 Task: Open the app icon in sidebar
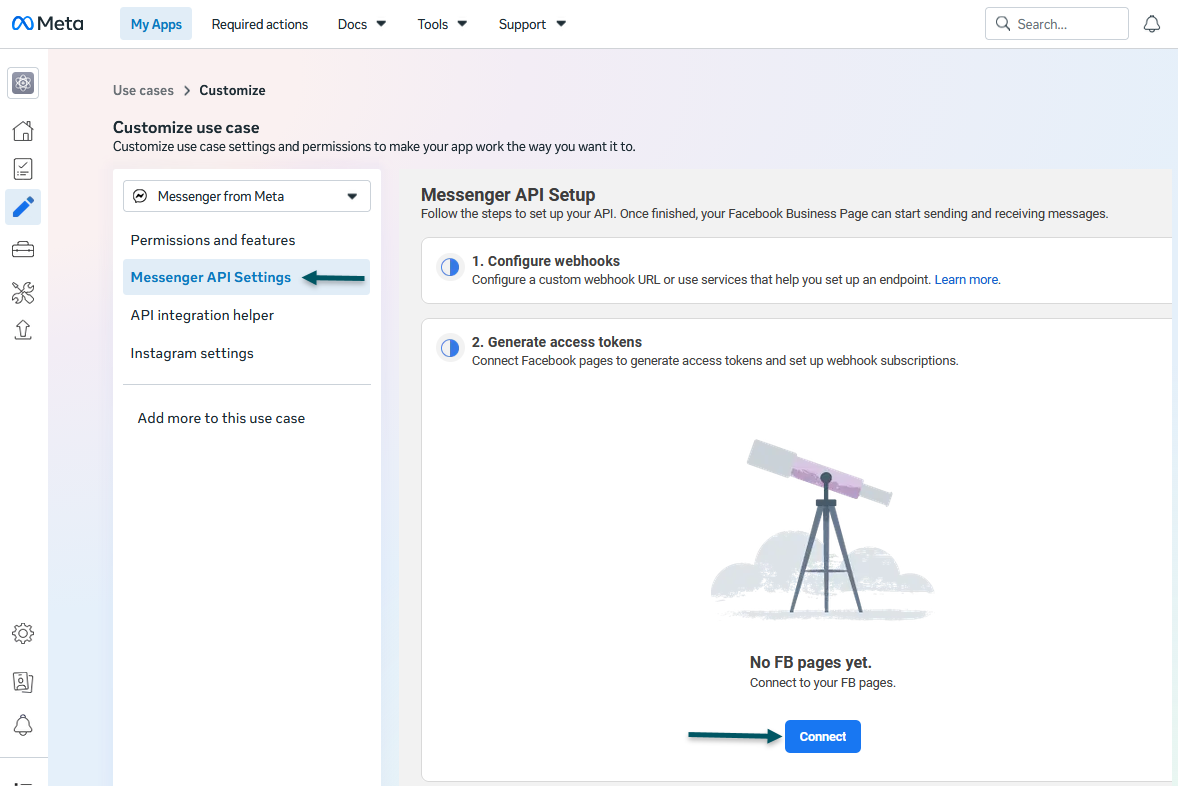click(23, 83)
